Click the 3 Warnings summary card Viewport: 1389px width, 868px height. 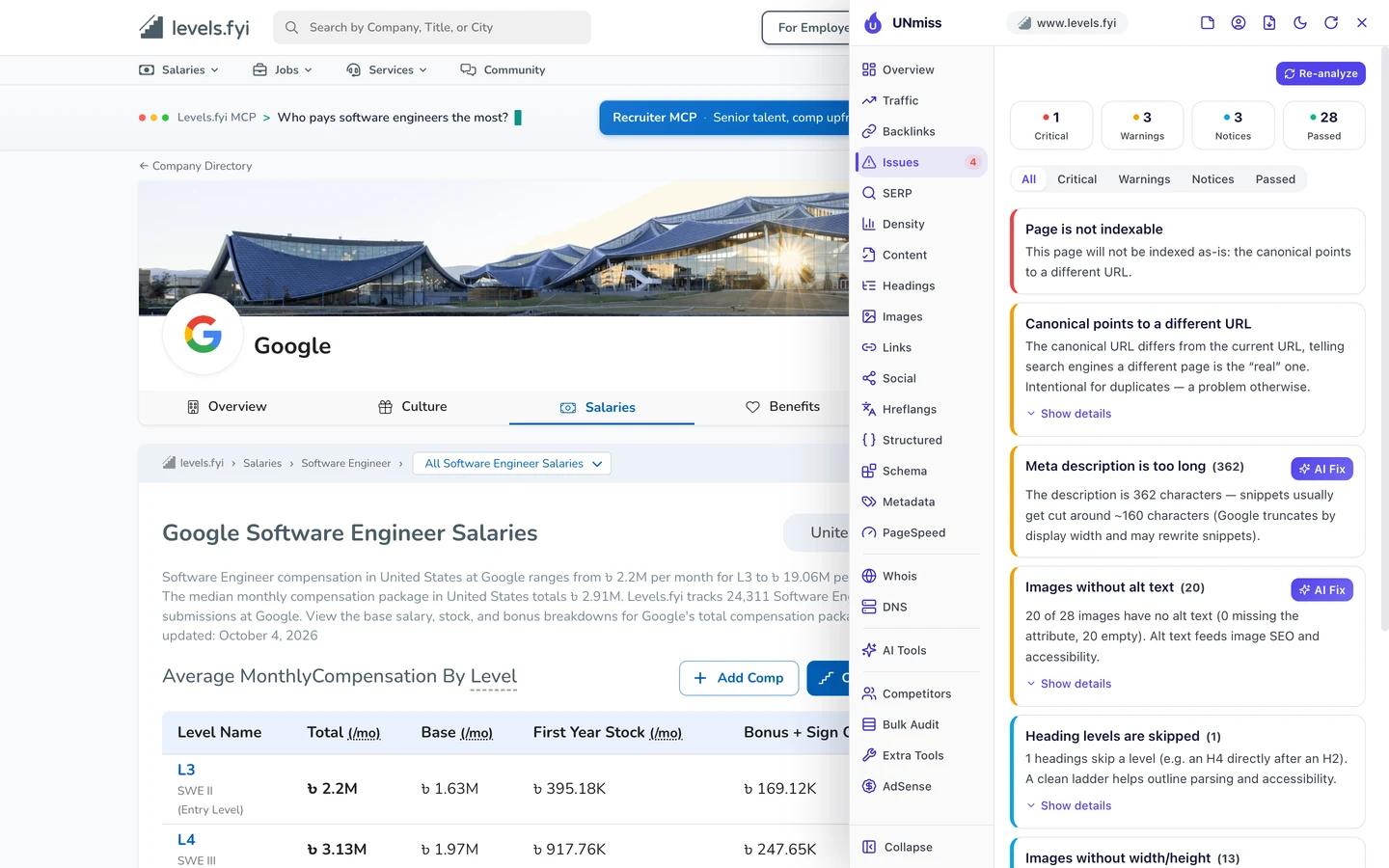1142,125
